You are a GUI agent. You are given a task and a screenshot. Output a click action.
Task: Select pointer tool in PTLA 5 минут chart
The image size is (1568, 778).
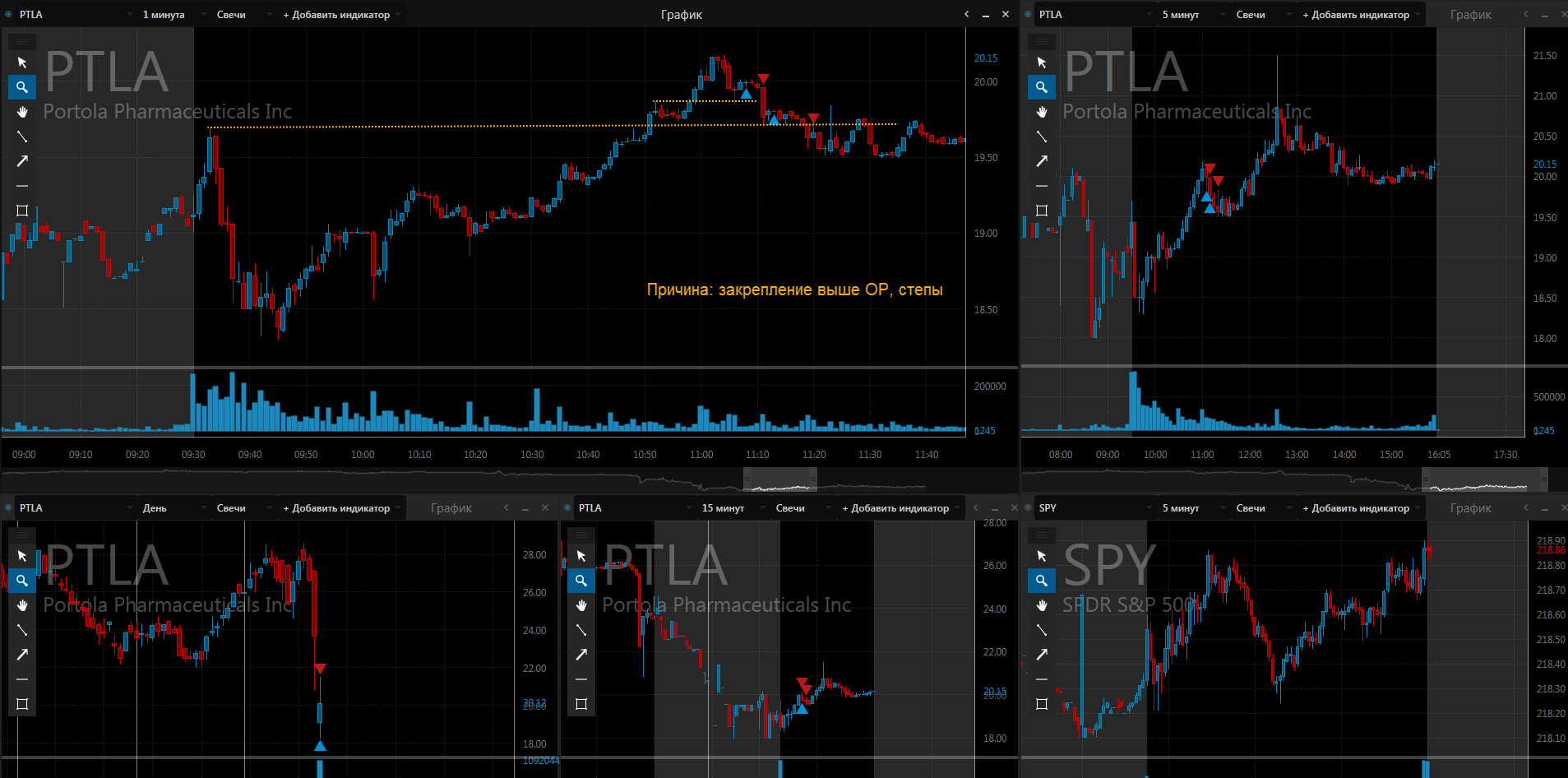coord(1042,63)
